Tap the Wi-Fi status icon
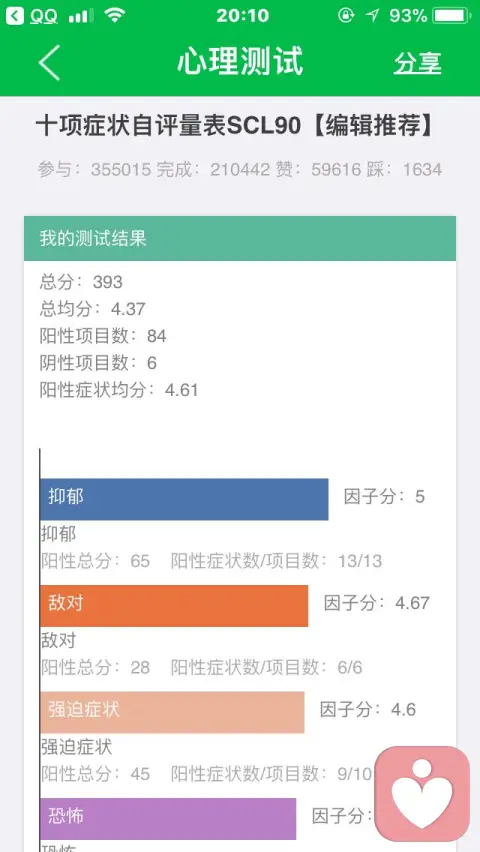The height and width of the screenshot is (852, 480). coord(115,16)
